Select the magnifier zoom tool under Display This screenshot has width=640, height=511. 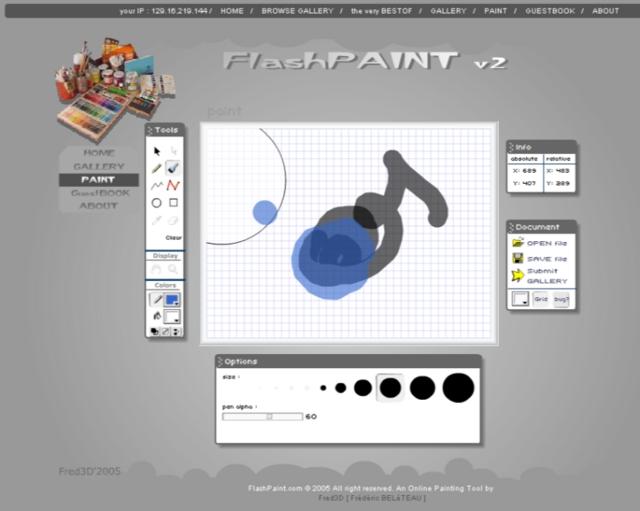[173, 269]
